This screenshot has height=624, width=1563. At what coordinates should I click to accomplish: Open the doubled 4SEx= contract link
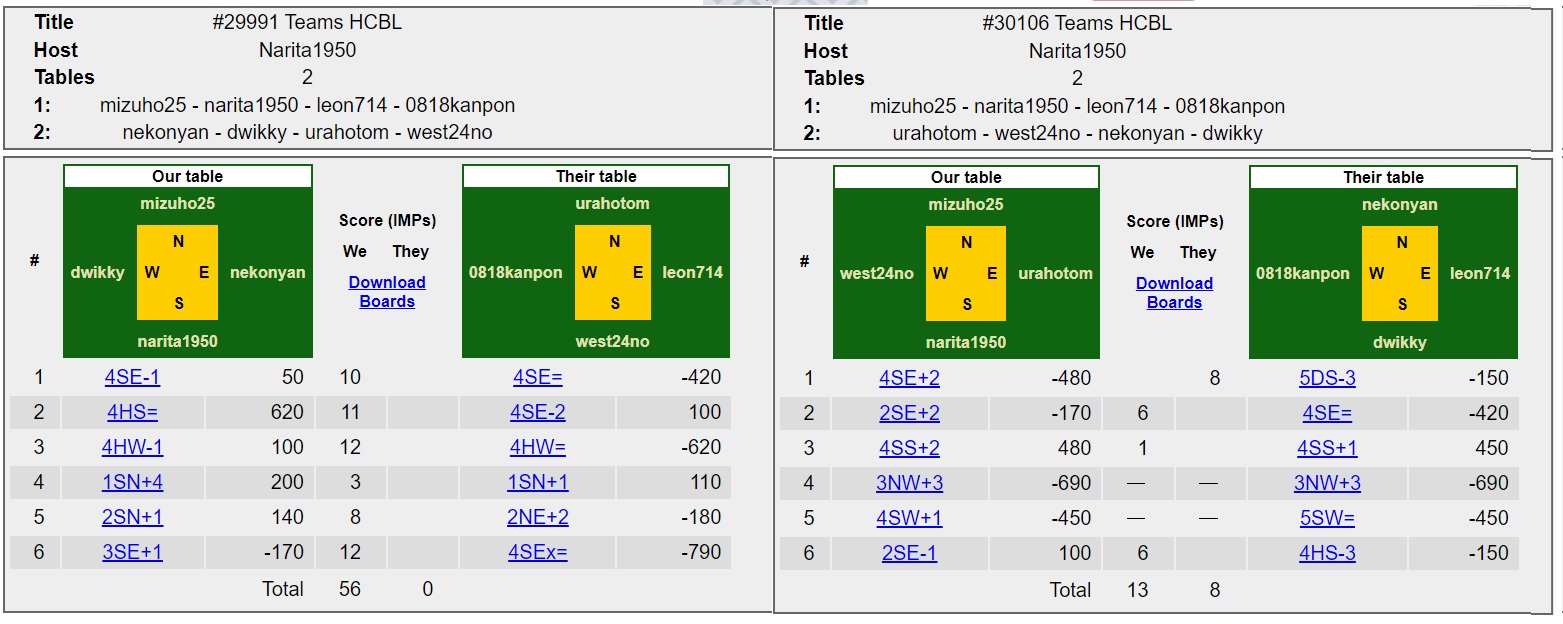(x=538, y=553)
